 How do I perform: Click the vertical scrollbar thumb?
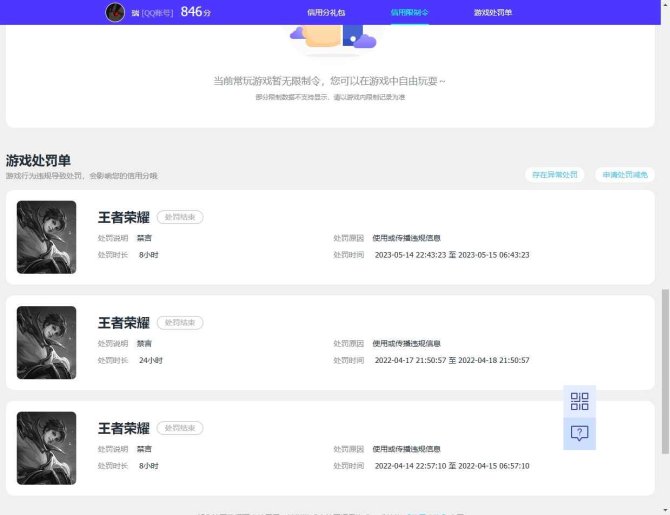(665, 371)
